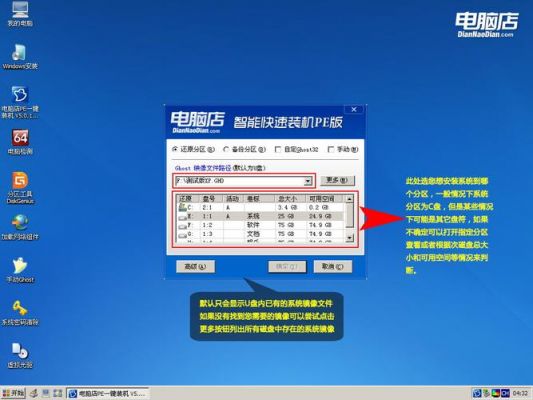Open the 加载网络组件 desktop icon
The width and height of the screenshot is (533, 400).
point(20,227)
